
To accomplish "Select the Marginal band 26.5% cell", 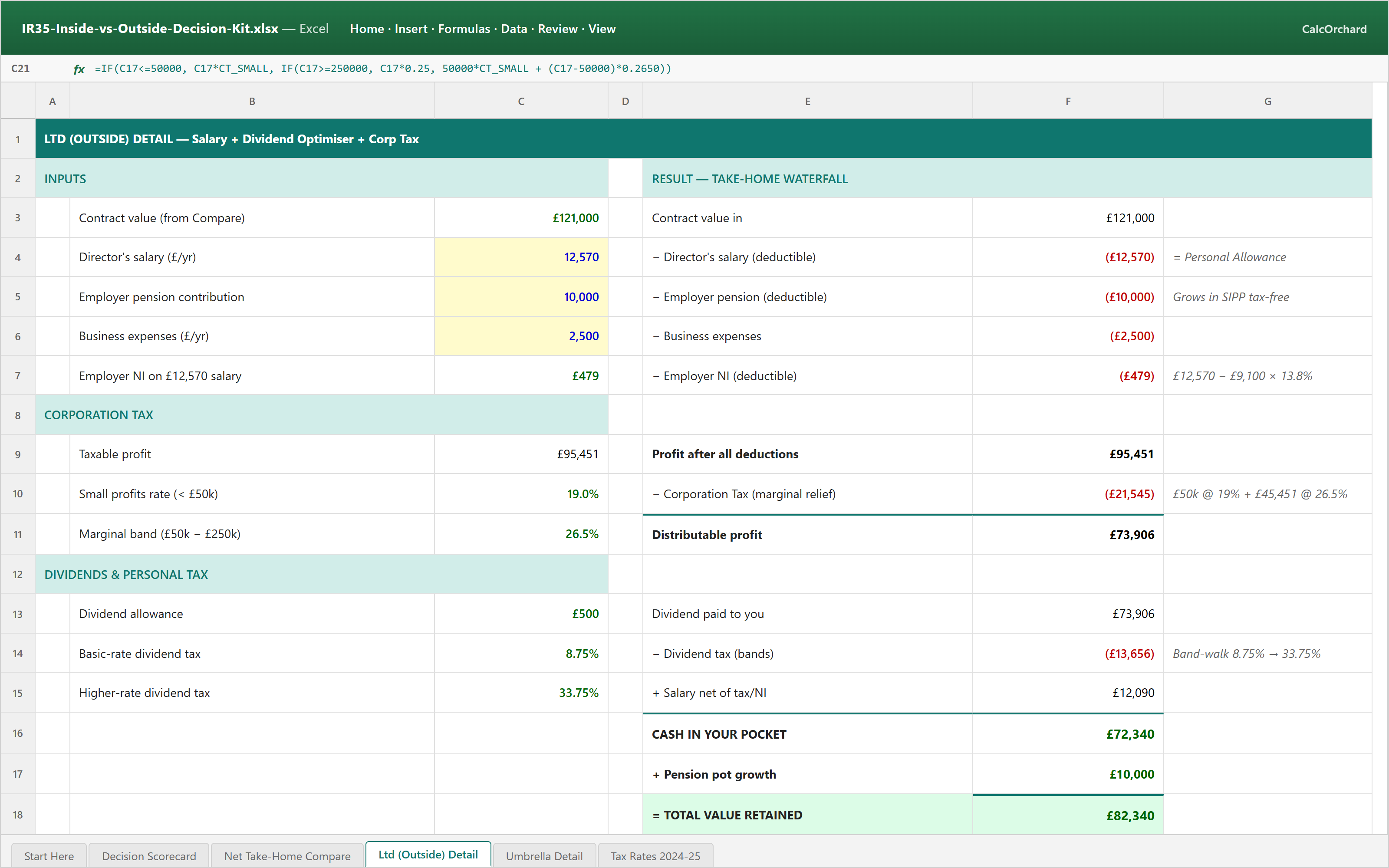I will pos(520,534).
